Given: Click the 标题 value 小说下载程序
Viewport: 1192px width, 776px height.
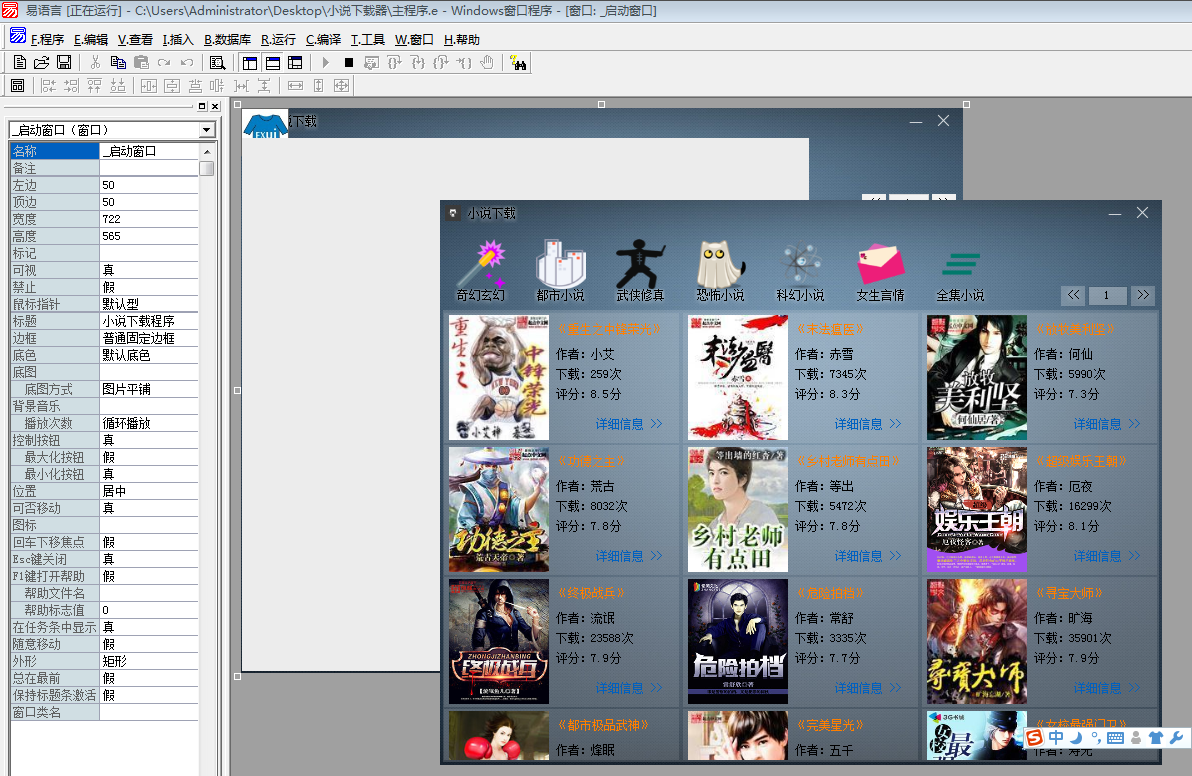Looking at the screenshot, I should click(149, 321).
